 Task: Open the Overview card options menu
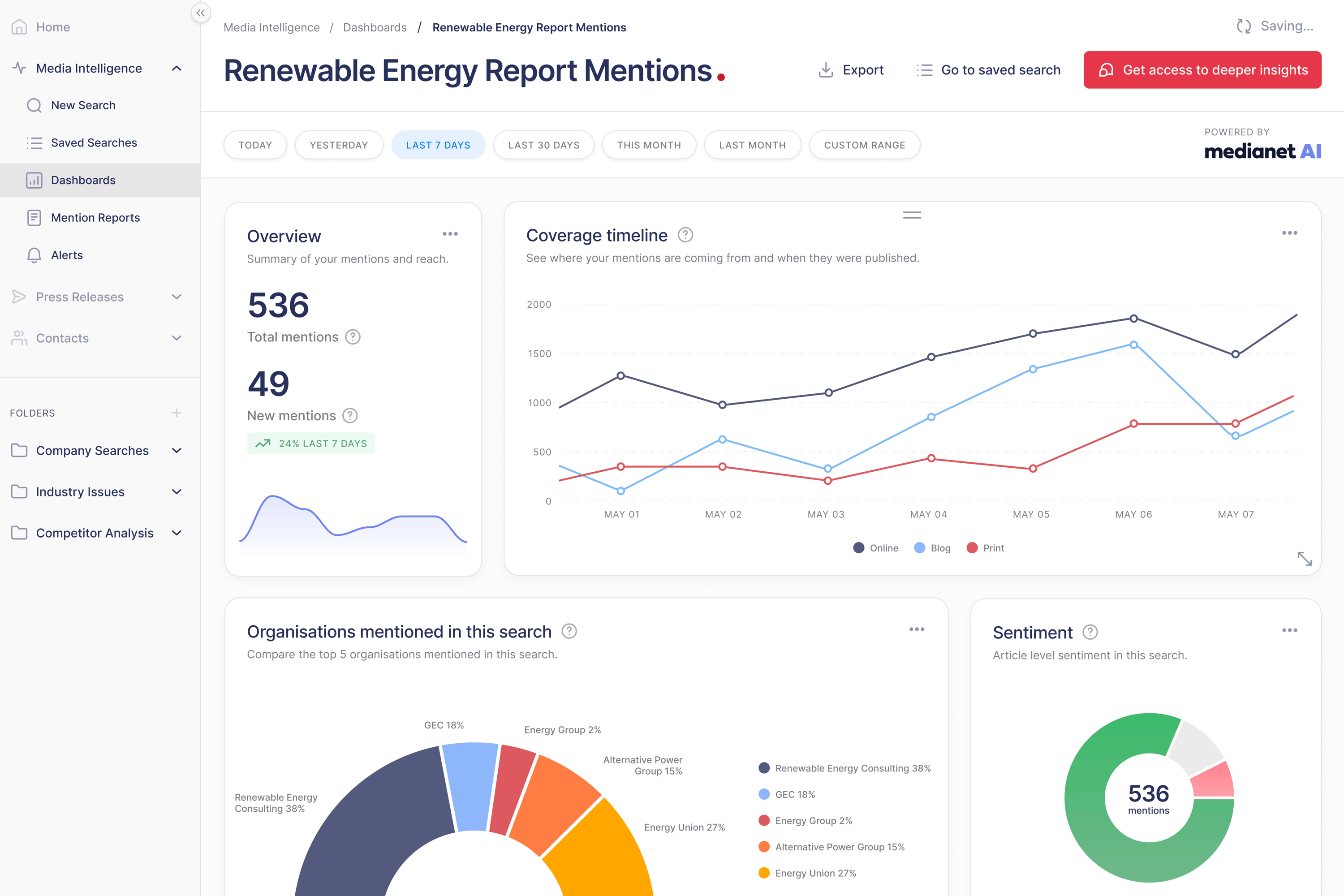tap(450, 234)
